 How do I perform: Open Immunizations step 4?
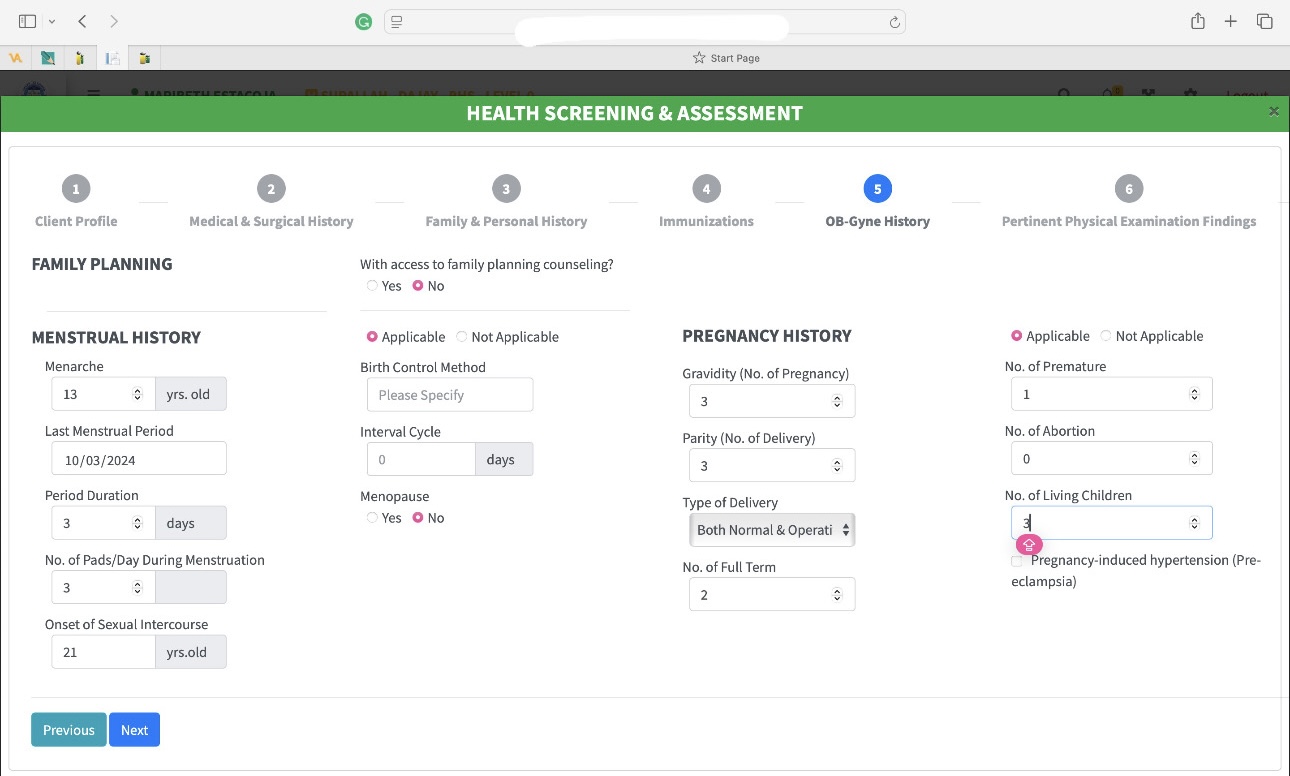click(706, 189)
